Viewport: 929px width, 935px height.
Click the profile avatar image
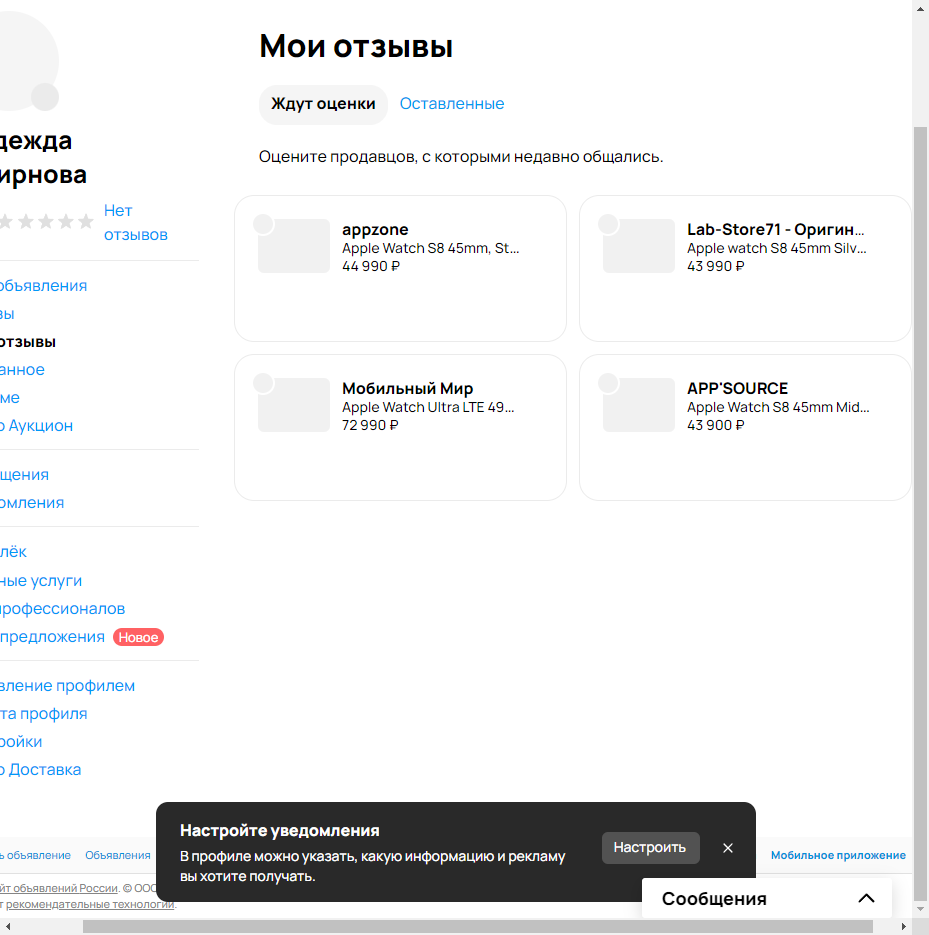tap(27, 61)
